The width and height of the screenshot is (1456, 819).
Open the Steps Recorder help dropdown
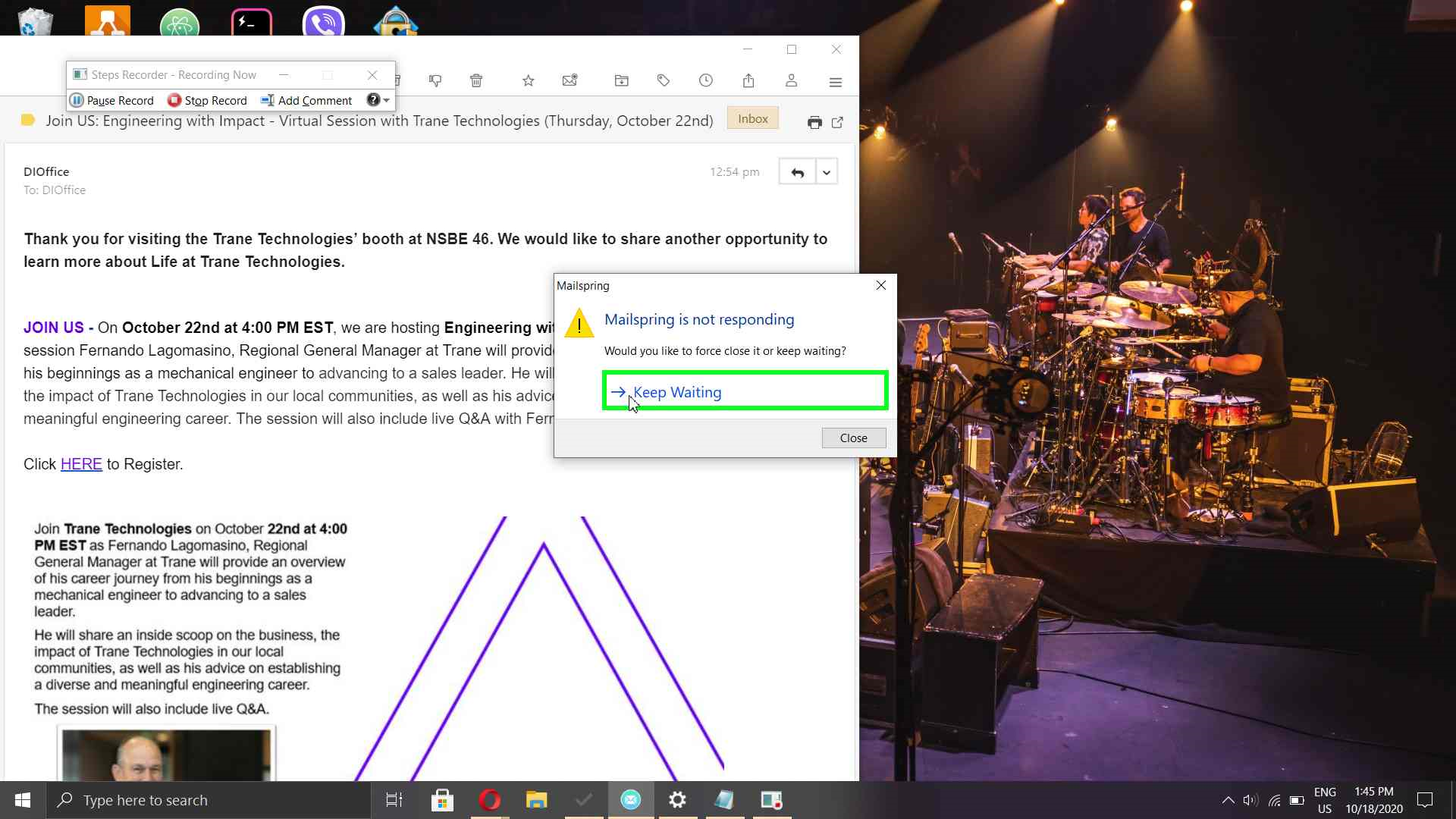[x=377, y=99]
